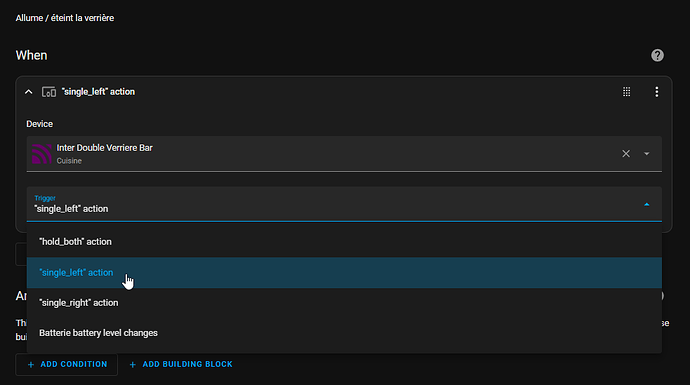Select the "hold_both" action option
This screenshot has height=385, width=690.
click(x=344, y=242)
